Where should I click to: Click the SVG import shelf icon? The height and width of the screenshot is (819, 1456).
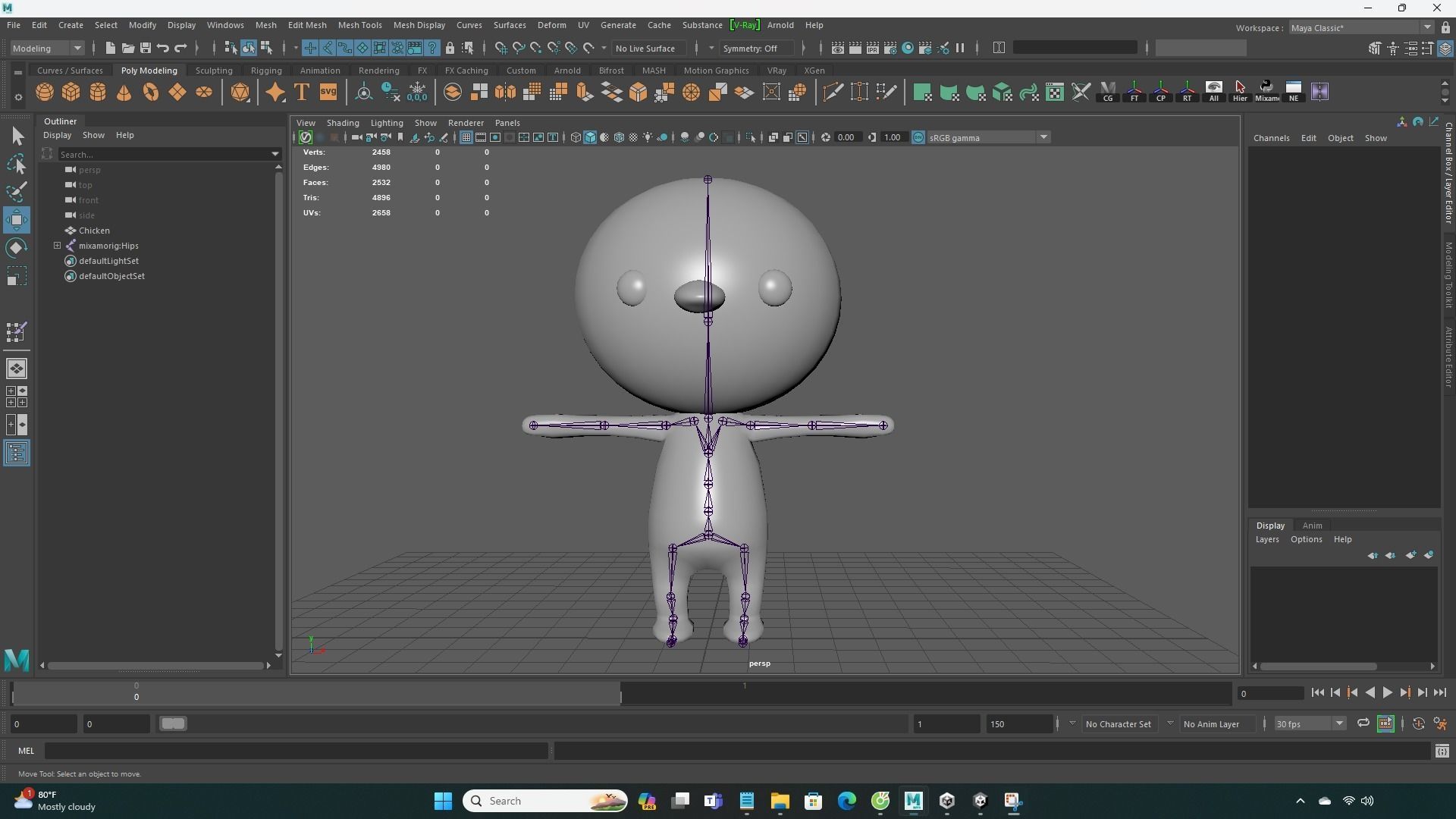pos(328,92)
